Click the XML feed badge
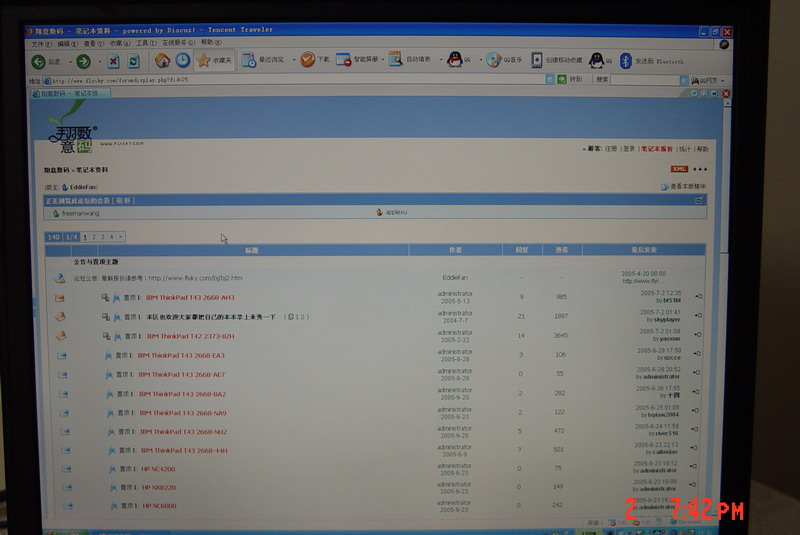 679,169
